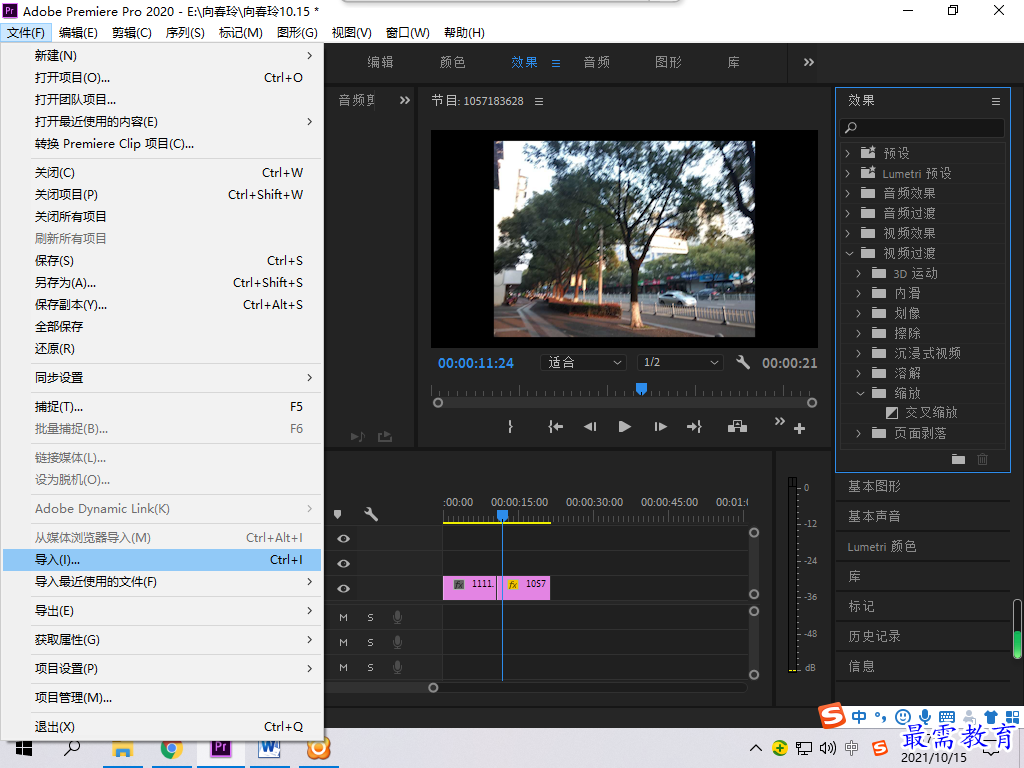Step back one frame in program monitor
The height and width of the screenshot is (768, 1024).
[590, 427]
